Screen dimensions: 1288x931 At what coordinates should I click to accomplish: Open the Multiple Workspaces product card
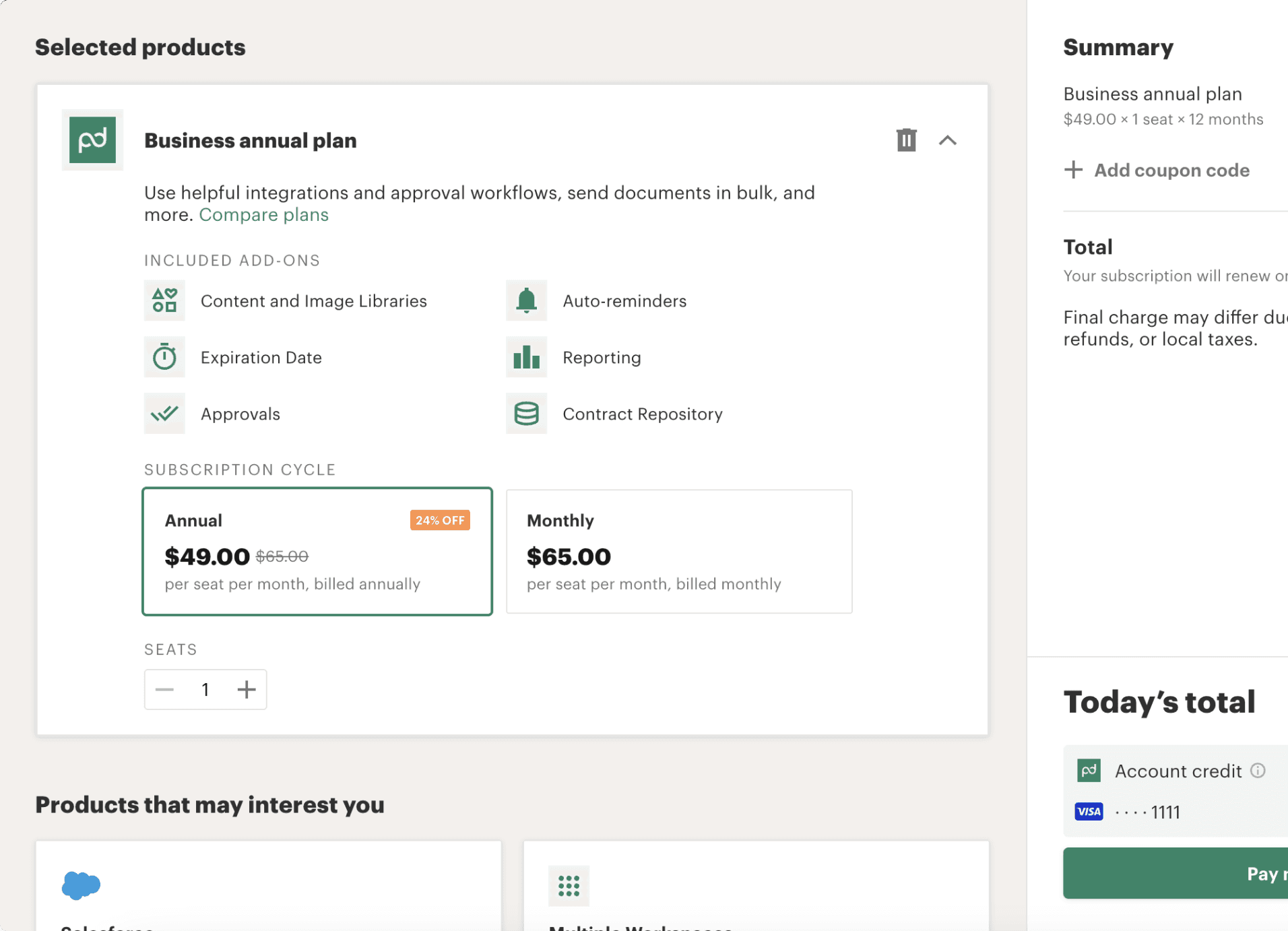tap(756, 886)
